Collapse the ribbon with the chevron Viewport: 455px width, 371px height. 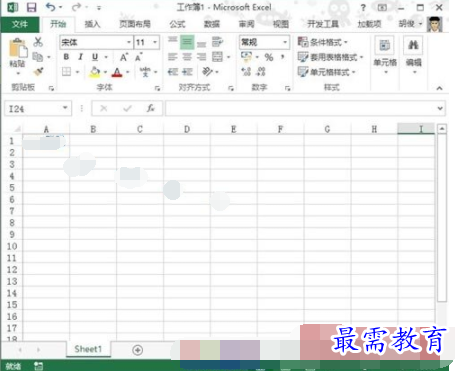[x=439, y=88]
